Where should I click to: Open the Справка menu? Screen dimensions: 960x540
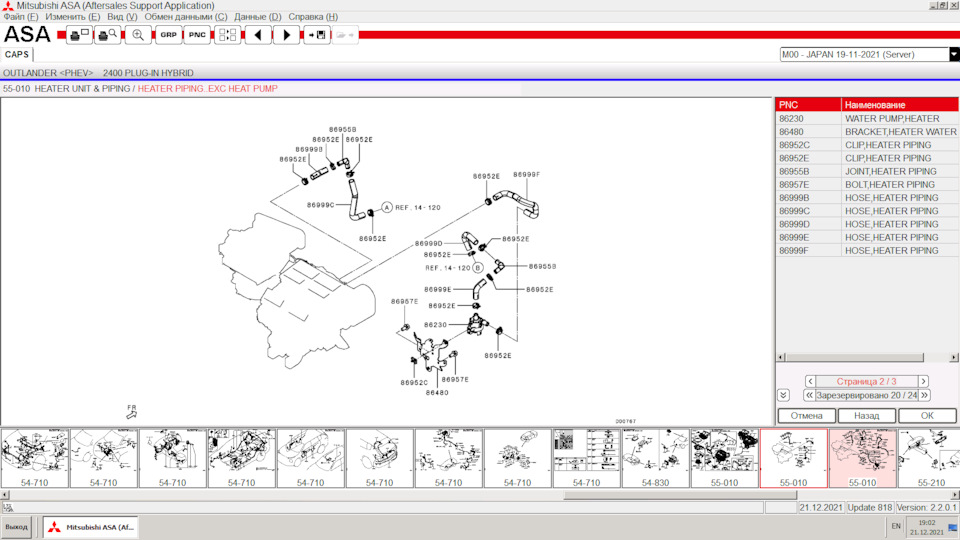tap(313, 17)
